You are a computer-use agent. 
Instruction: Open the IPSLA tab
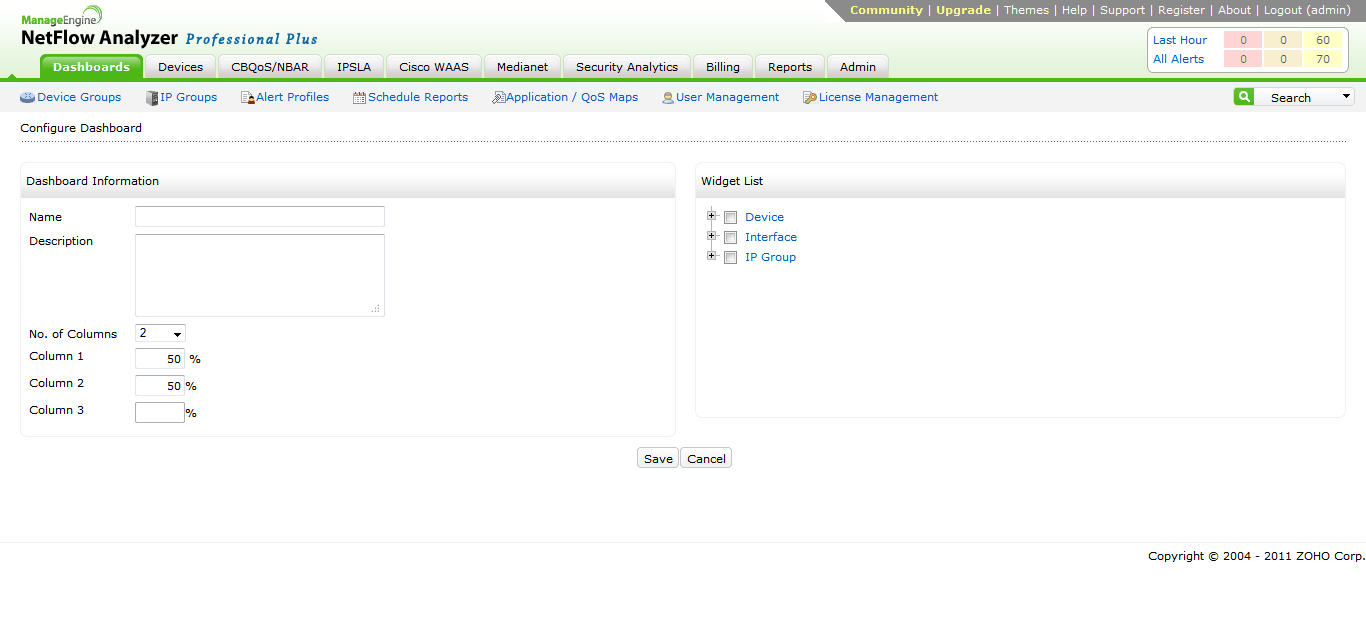tap(354, 67)
